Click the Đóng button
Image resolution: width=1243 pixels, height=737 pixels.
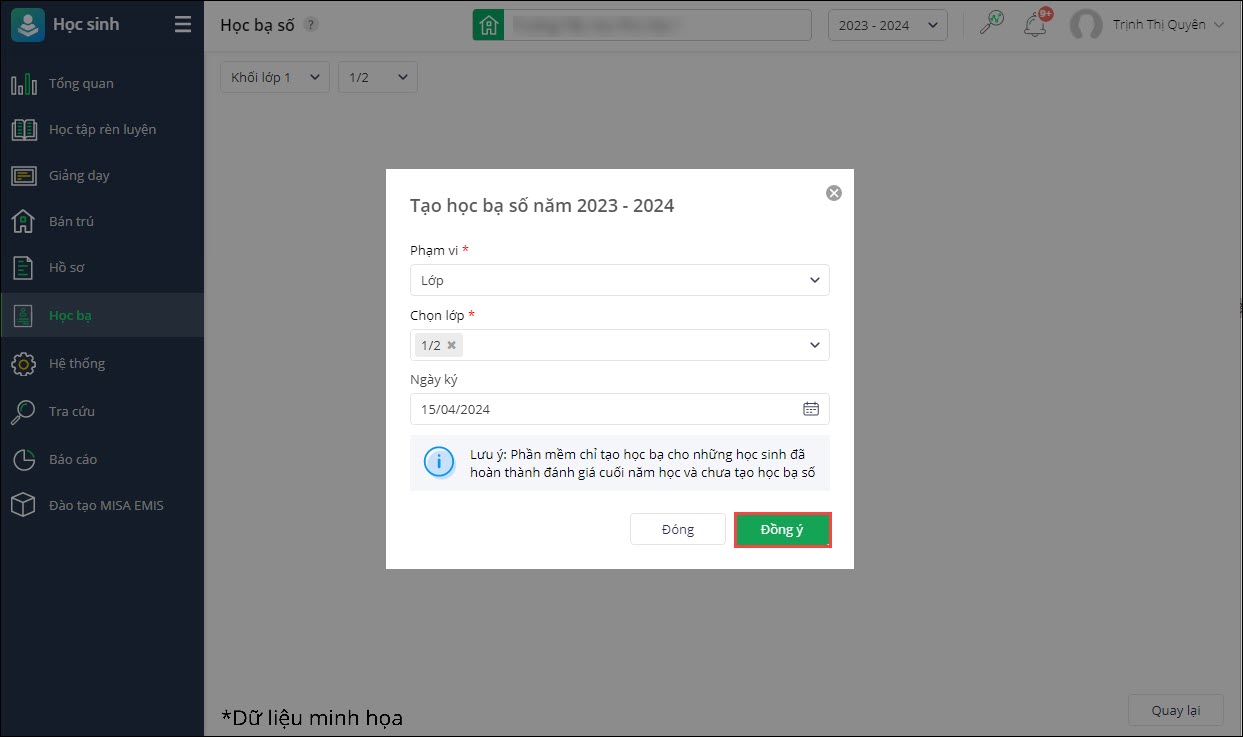click(x=678, y=530)
